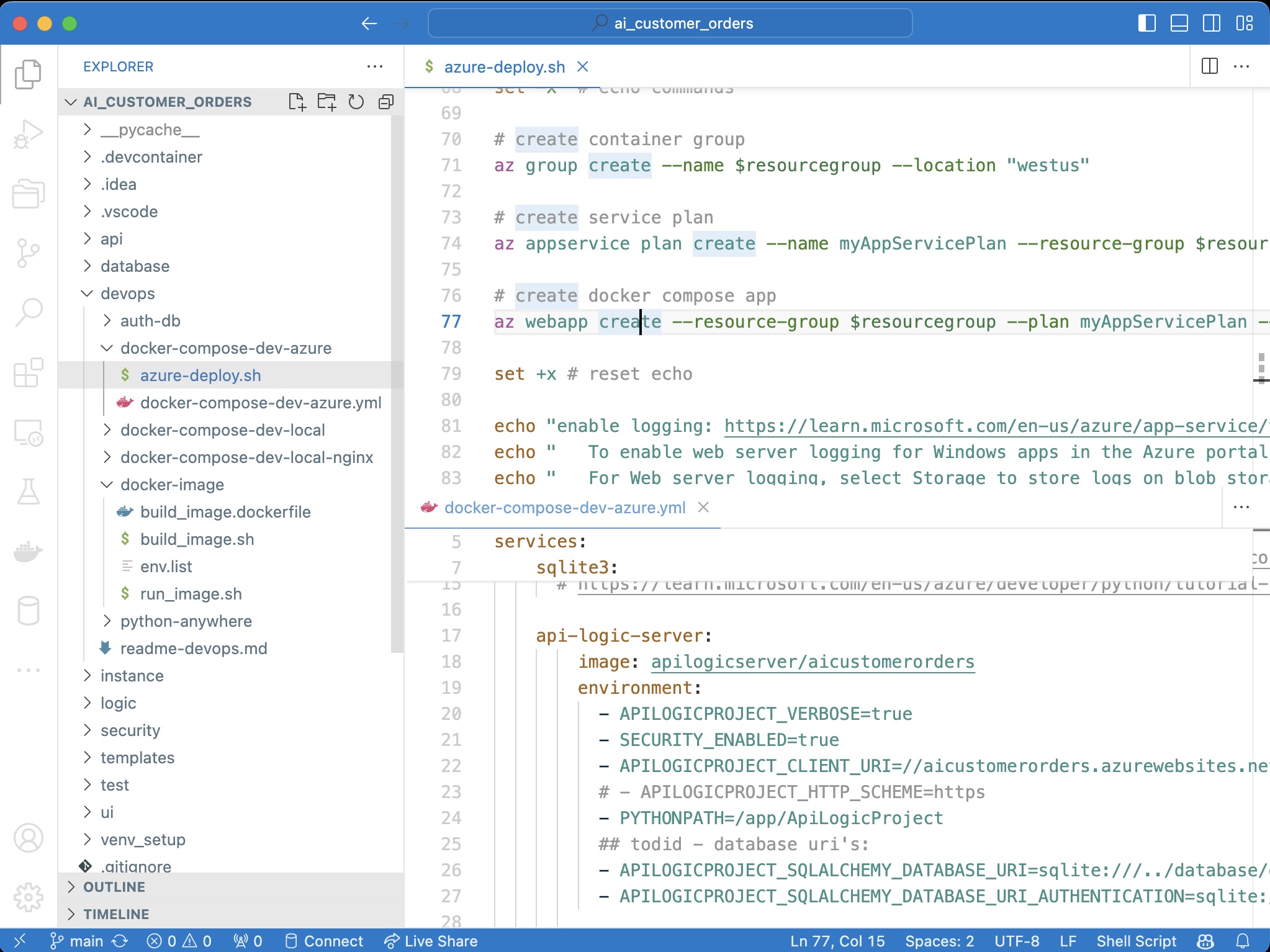Open the Source Control view
The width and height of the screenshot is (1270, 952).
click(x=28, y=253)
